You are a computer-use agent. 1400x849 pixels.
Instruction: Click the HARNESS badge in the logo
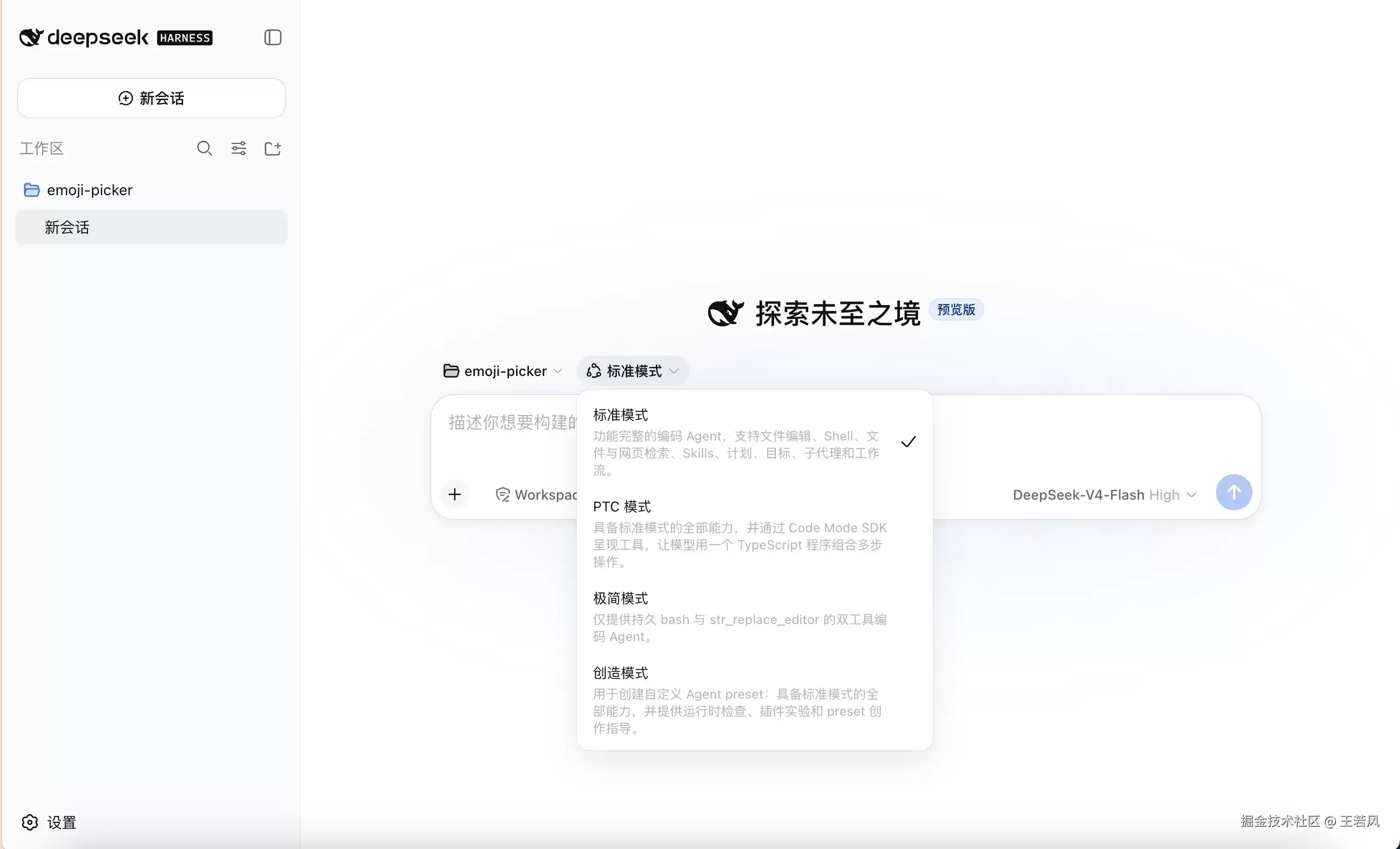(x=184, y=38)
